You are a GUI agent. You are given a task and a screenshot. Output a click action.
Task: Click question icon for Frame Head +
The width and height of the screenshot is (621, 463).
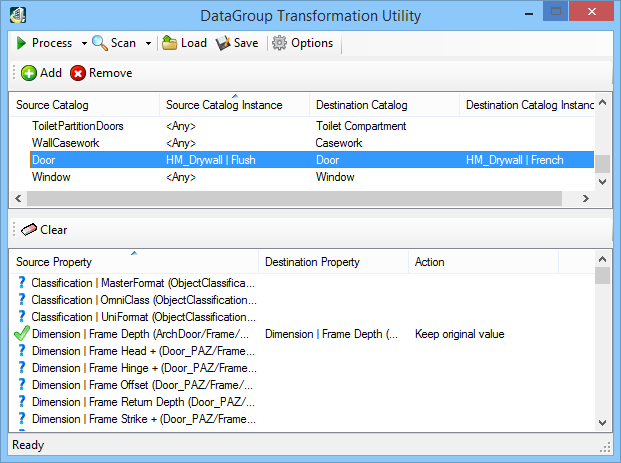22,351
